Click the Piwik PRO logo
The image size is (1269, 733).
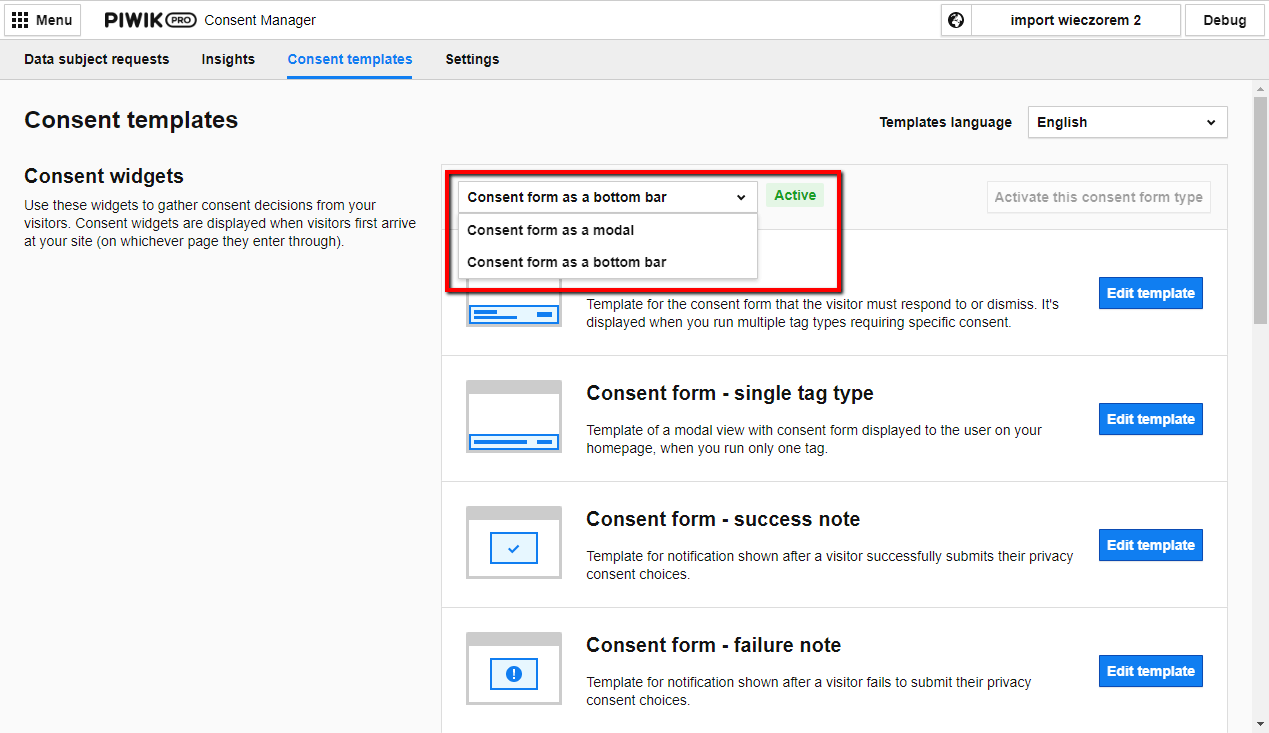tap(150, 20)
